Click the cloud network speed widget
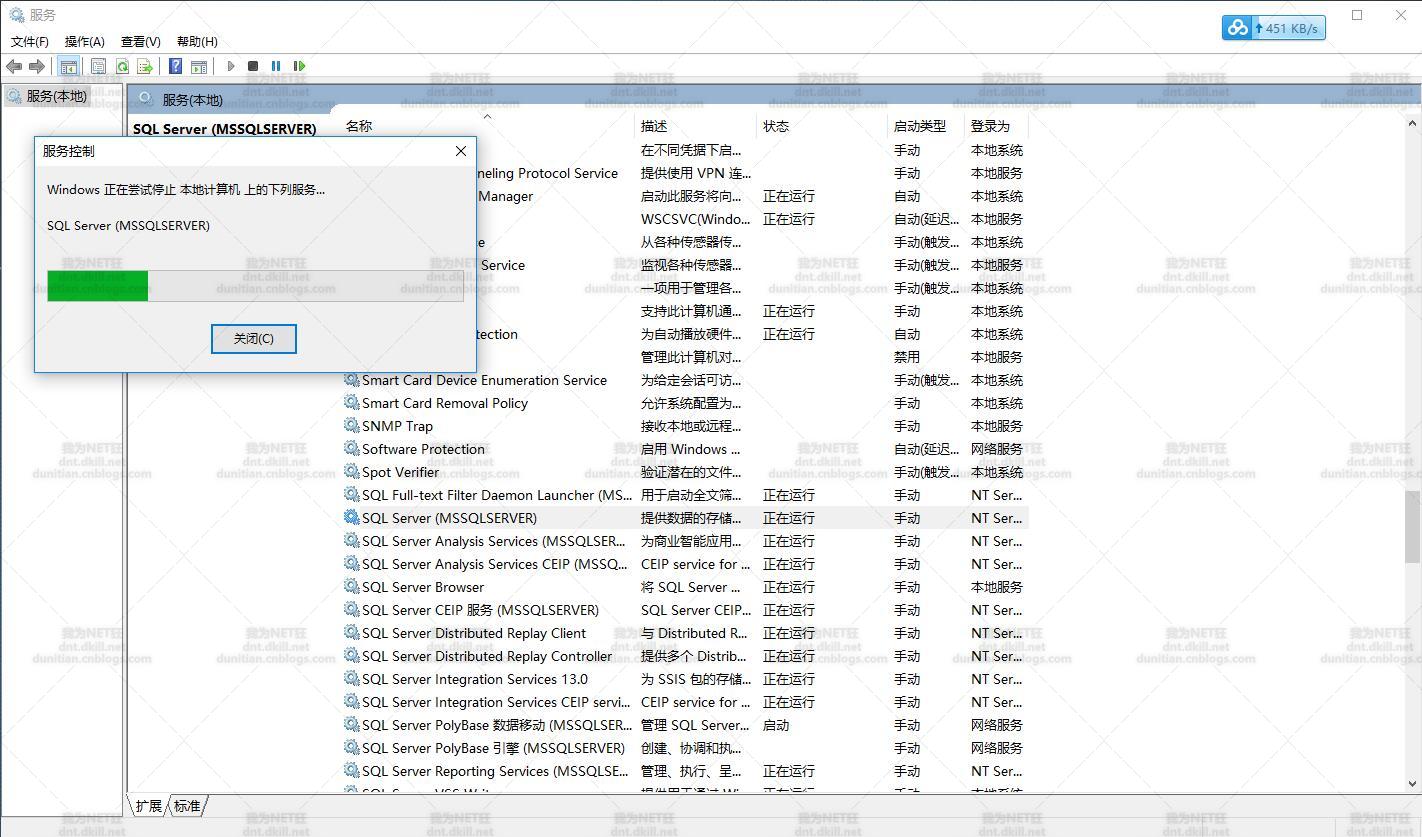Viewport: 1422px width, 837px height. point(1273,28)
